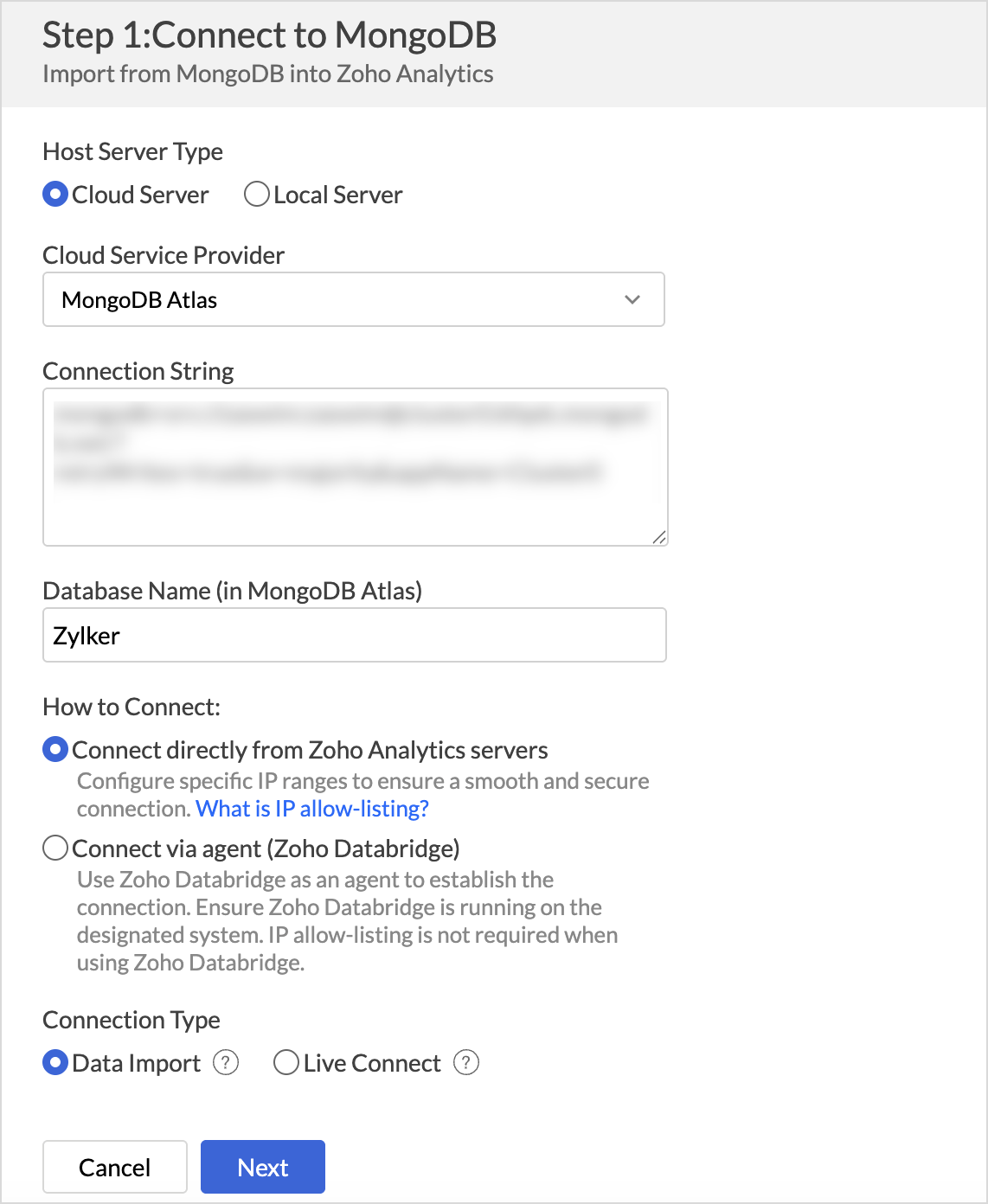Viewport: 988px width, 1204px height.
Task: Select the Cloud Server radio button
Action: click(x=55, y=194)
